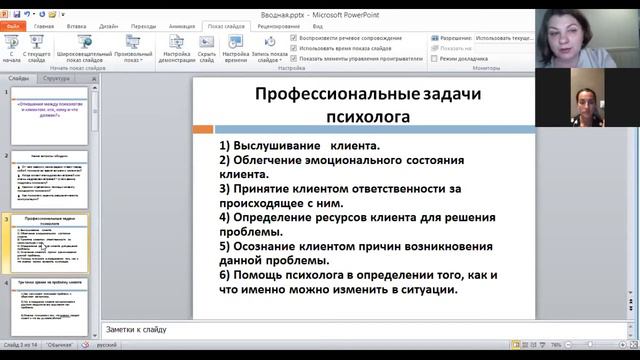Switch to the 'Вид' ribbon tab
Screen dimensions: 640x360
[x=318, y=26]
